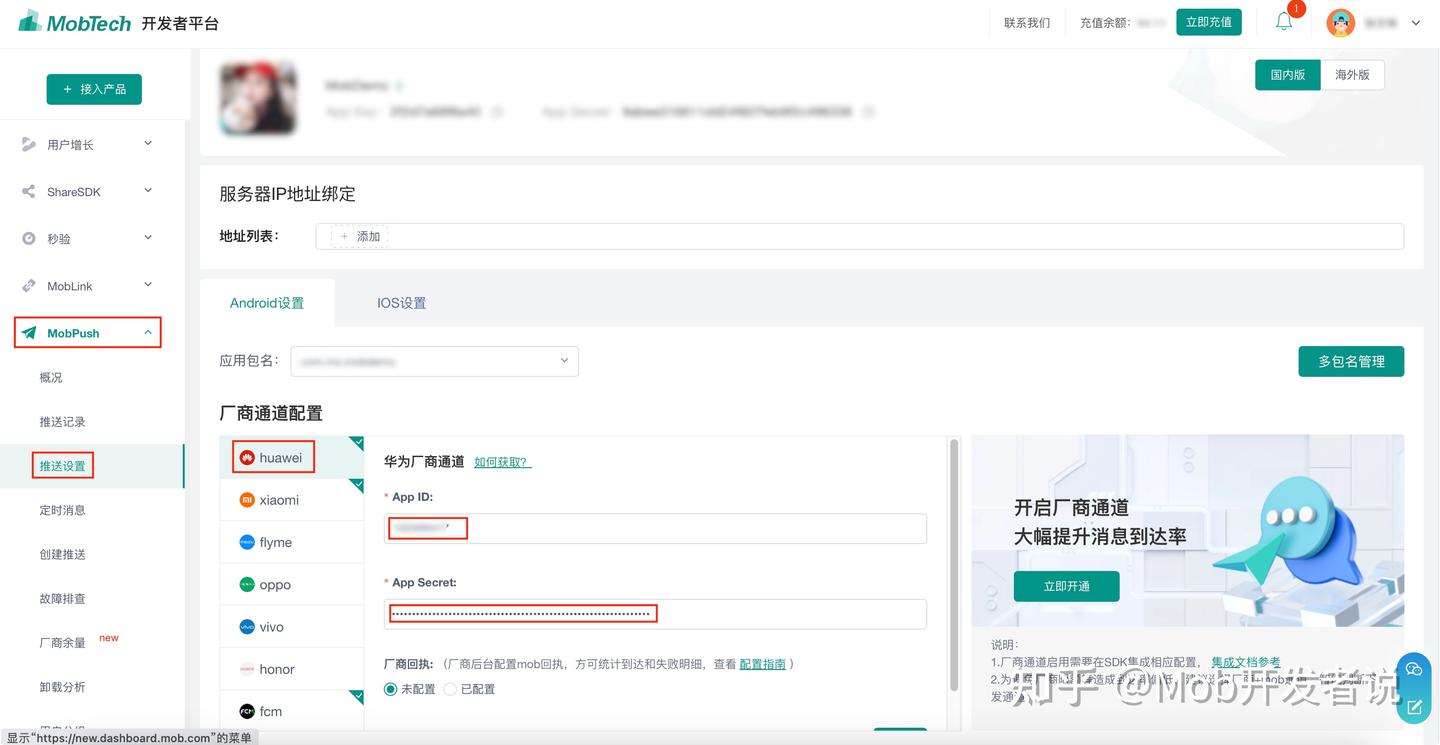The width and height of the screenshot is (1440, 745).
Task: Select the fcm vendor channel
Action: coord(292,711)
